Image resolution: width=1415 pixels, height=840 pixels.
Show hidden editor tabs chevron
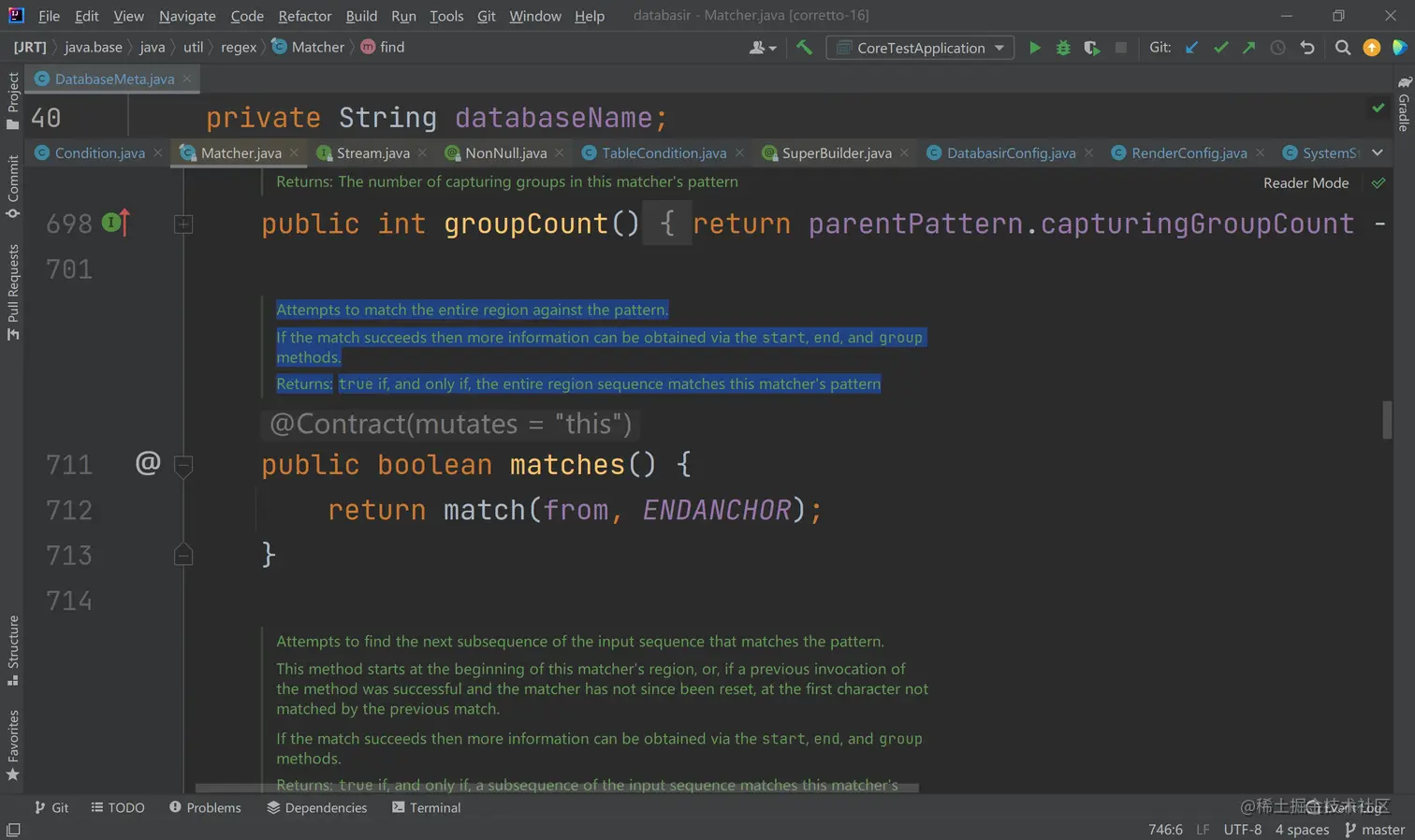(1378, 152)
